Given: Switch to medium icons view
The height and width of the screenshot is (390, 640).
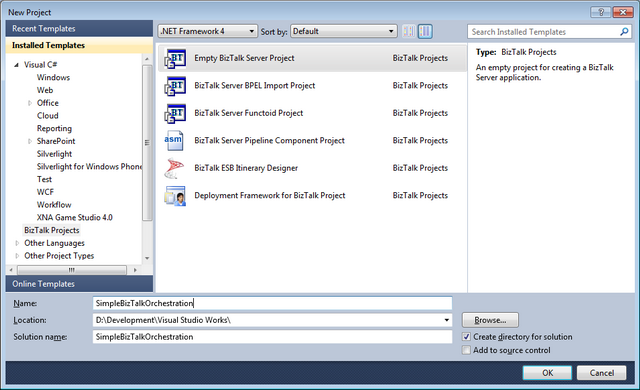Looking at the screenshot, I should 425,31.
